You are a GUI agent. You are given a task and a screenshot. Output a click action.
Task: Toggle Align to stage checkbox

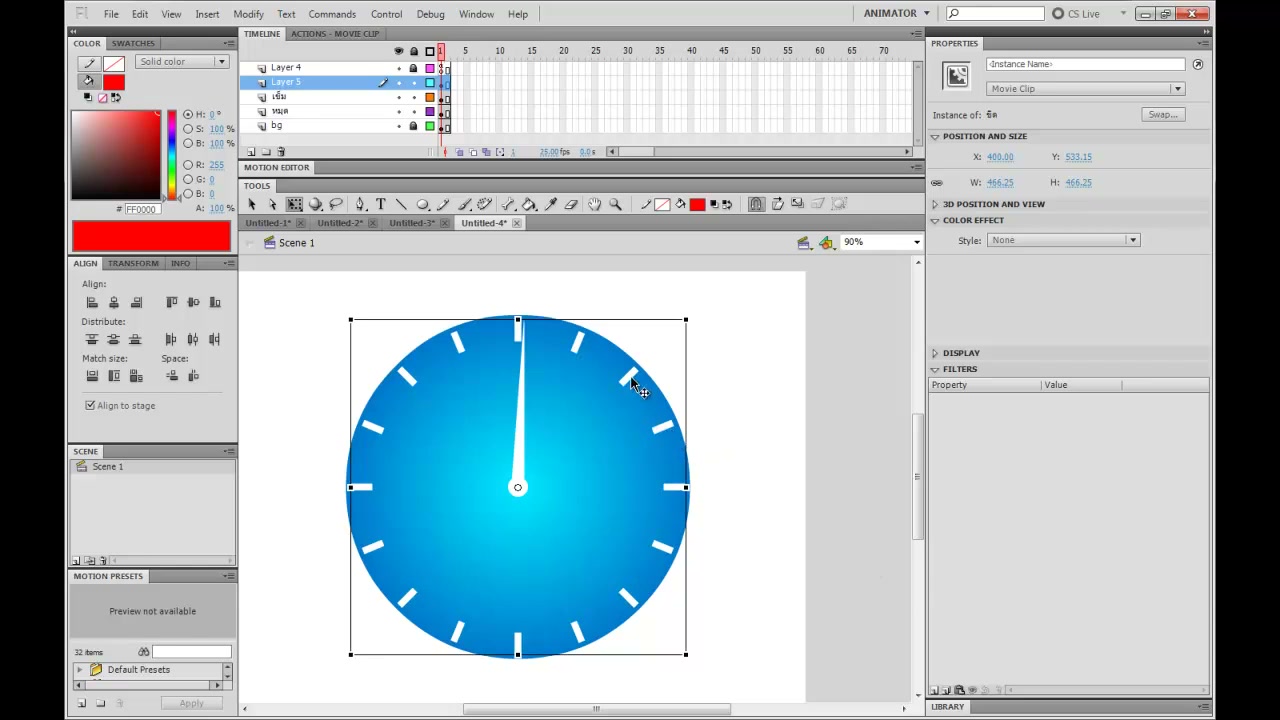pos(90,405)
